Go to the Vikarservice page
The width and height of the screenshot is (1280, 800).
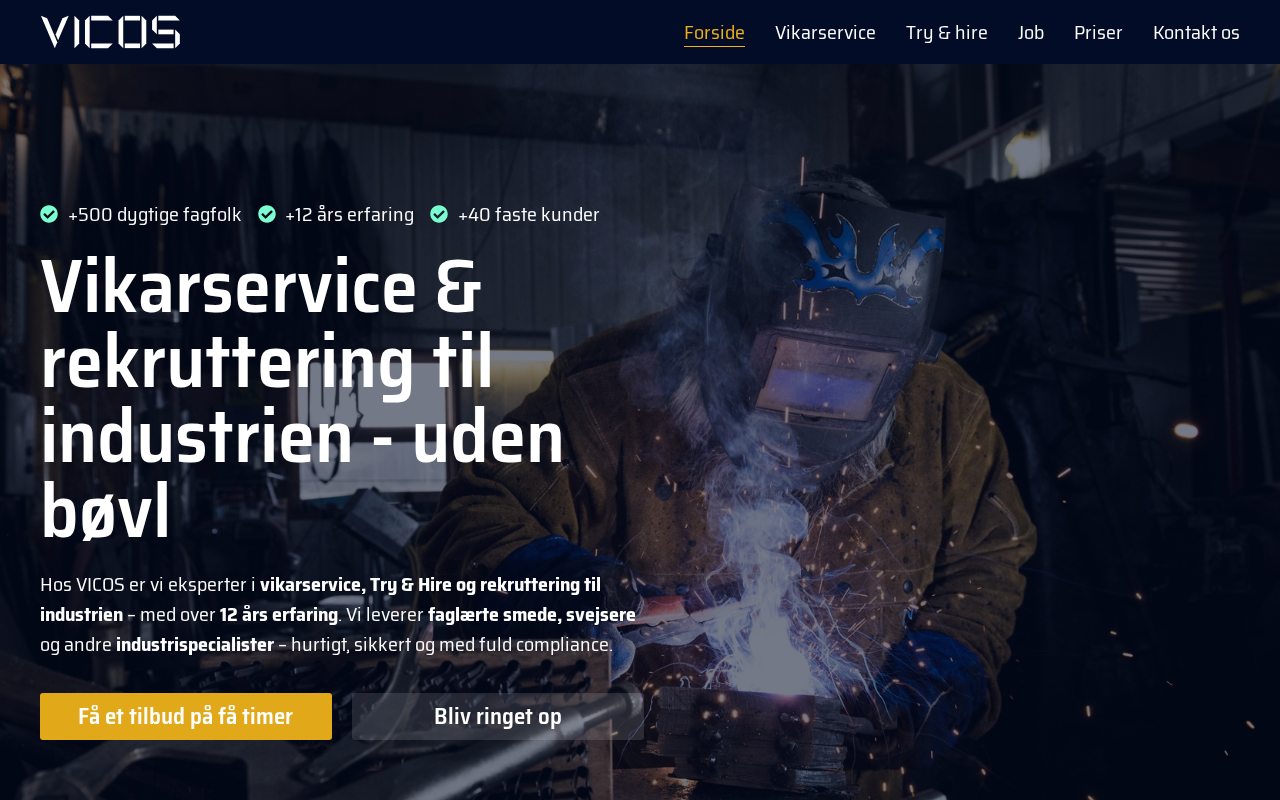825,32
